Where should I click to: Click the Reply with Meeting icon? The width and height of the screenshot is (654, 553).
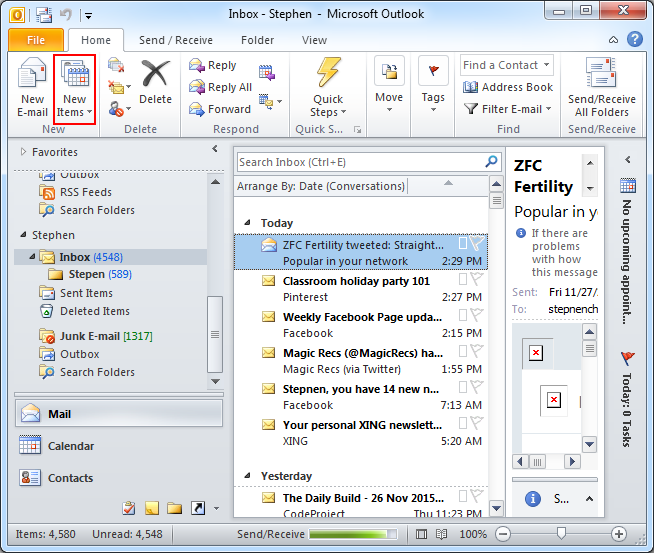pos(267,73)
